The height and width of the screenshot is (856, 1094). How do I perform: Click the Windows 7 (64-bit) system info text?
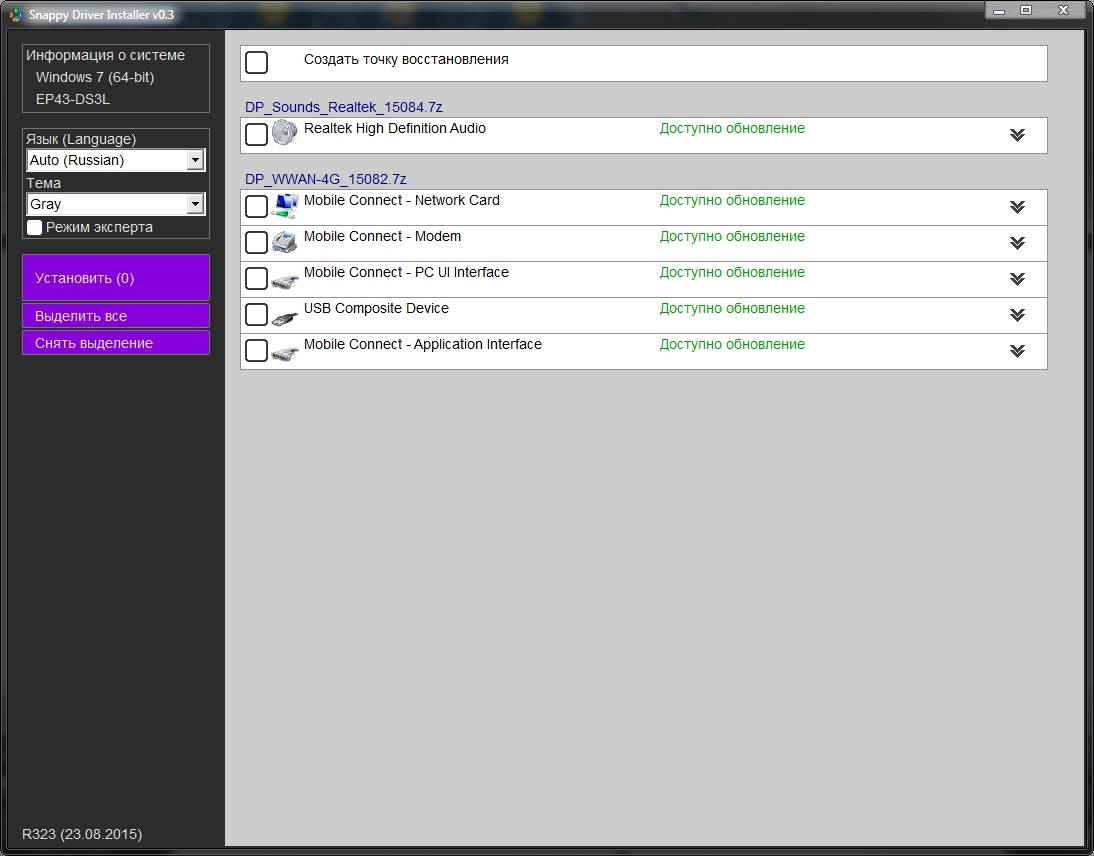(x=95, y=77)
